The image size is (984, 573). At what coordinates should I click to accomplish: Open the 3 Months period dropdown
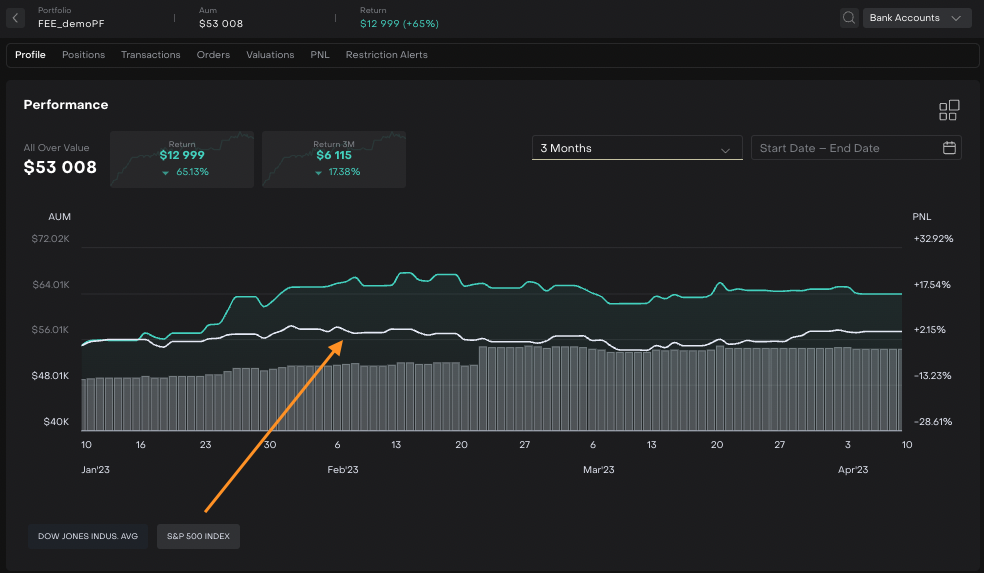coord(636,148)
